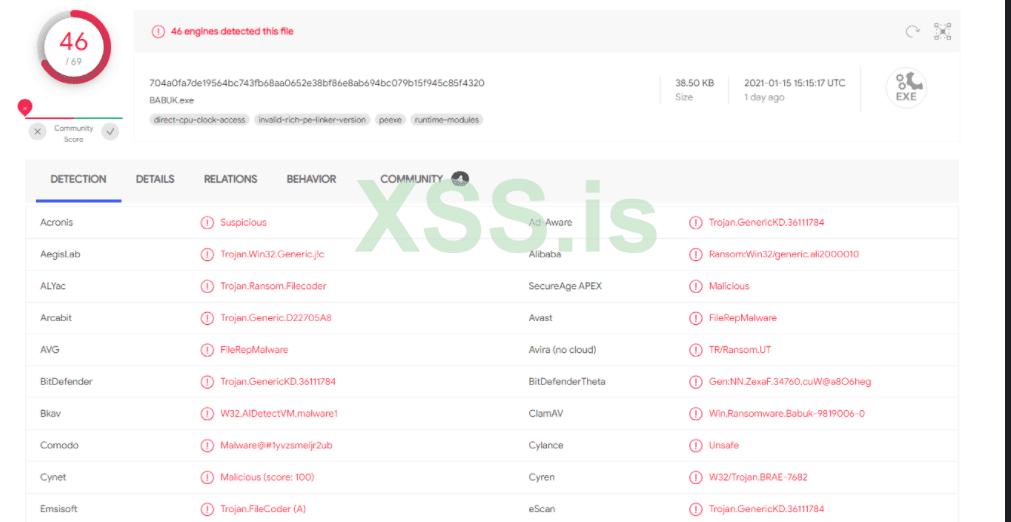This screenshot has height=522, width=1011.
Task: Click the alert icon beside '46 engines detected'
Action: (158, 31)
